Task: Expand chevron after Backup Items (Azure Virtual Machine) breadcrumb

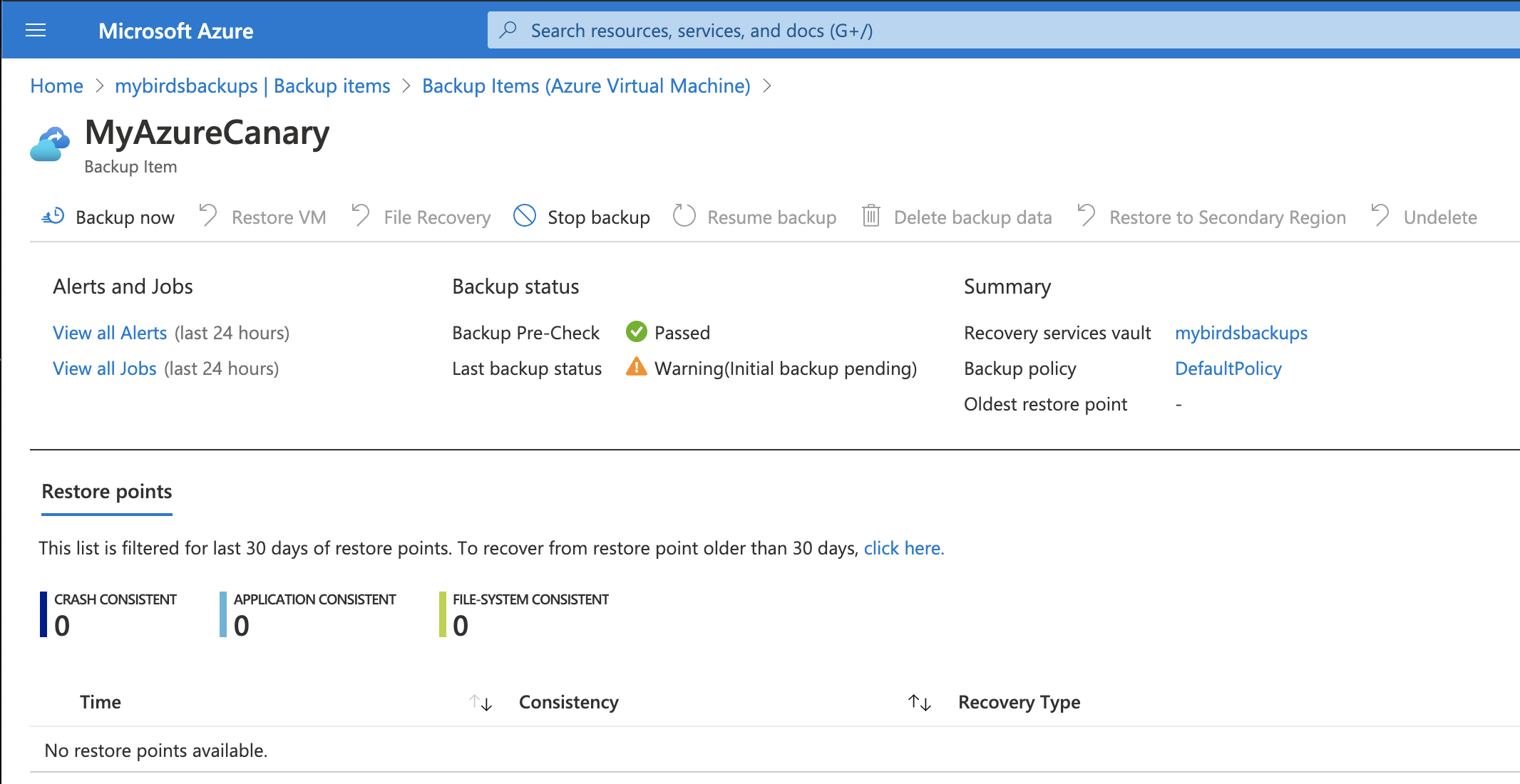Action: (767, 86)
